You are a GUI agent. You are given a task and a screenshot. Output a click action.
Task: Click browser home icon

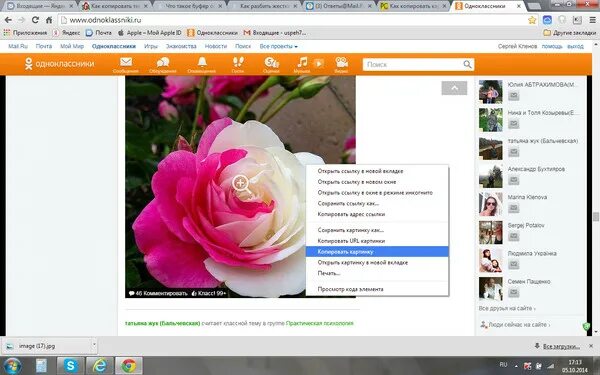(x=49, y=20)
